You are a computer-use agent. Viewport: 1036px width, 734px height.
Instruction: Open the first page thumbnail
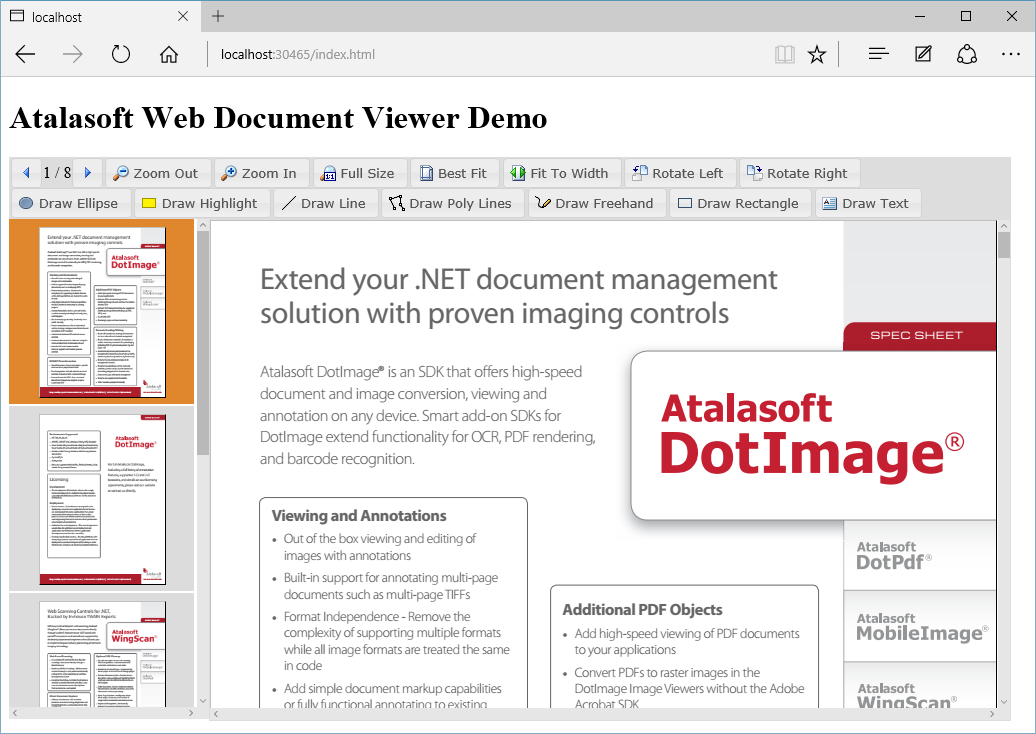tap(102, 312)
